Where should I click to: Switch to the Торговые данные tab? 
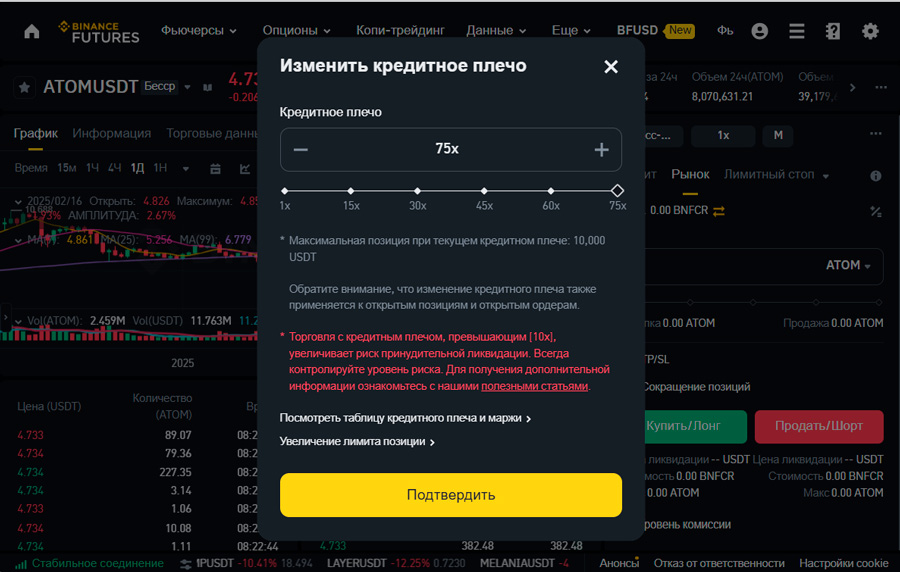(x=212, y=134)
